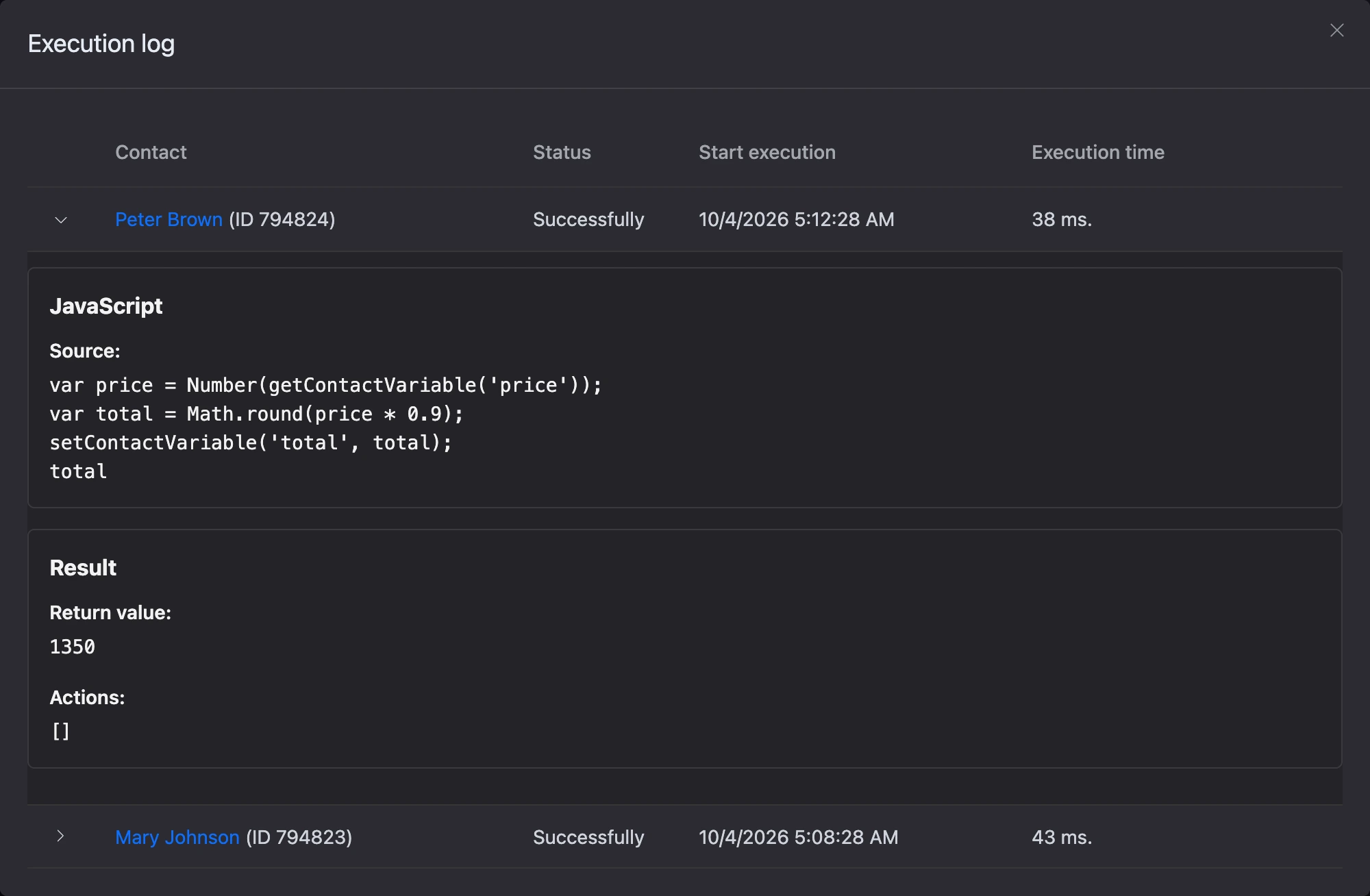Click Successfully status in Peter Brown row
This screenshot has height=896, width=1370.
tap(588, 219)
